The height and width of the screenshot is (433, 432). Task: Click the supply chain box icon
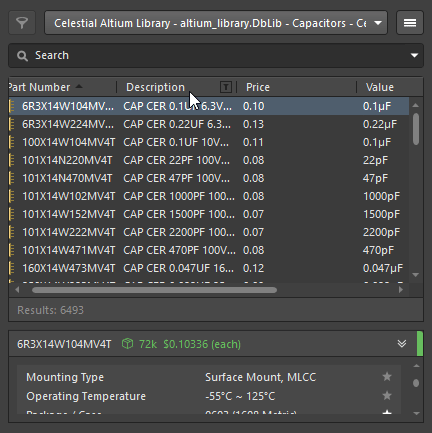tap(127, 344)
